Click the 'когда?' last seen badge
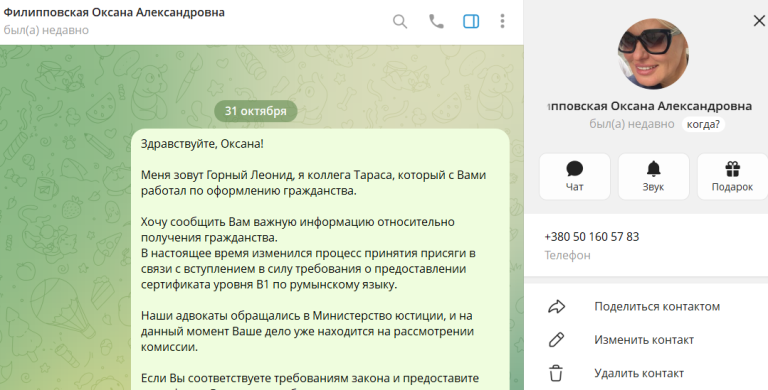The height and width of the screenshot is (390, 768). click(x=703, y=124)
